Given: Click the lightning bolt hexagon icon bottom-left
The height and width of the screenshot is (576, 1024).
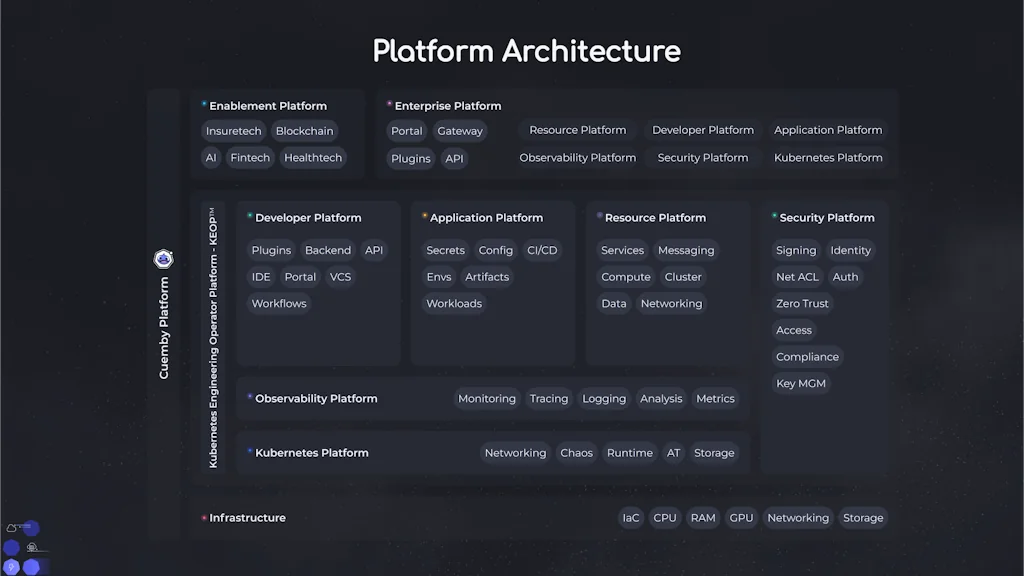Looking at the screenshot, I should pos(11,566).
